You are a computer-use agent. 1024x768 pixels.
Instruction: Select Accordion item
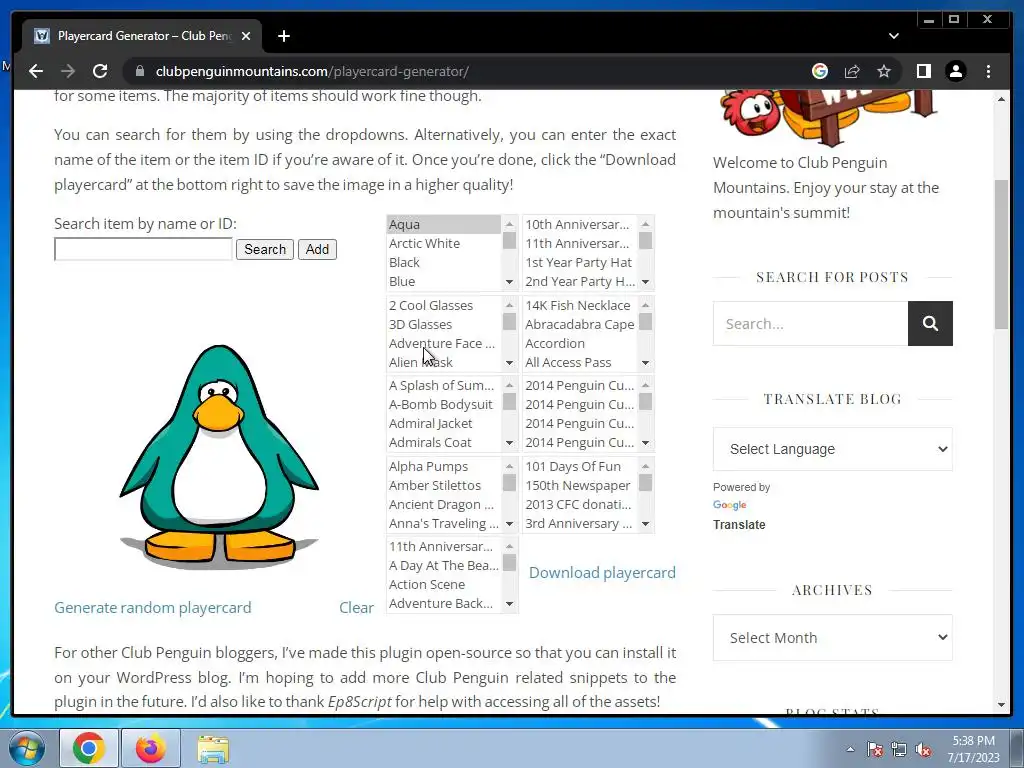tap(579, 343)
